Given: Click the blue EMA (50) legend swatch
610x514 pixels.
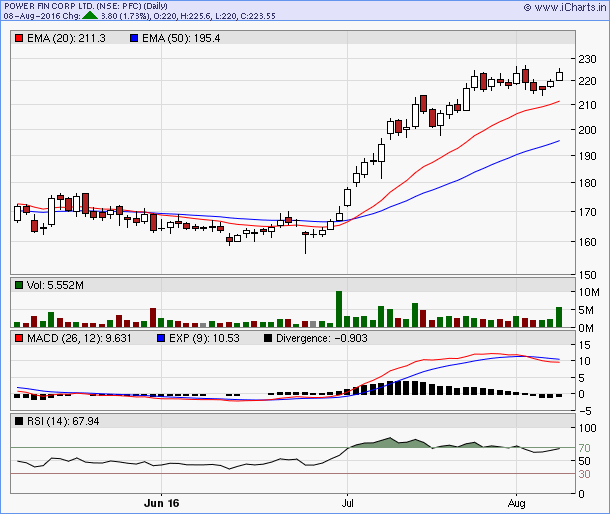Looking at the screenshot, I should tap(134, 38).
